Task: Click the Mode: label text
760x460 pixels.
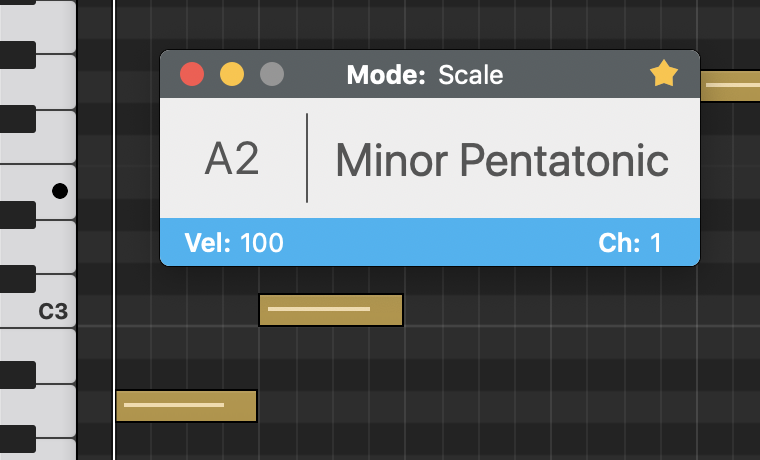Action: tap(386, 75)
